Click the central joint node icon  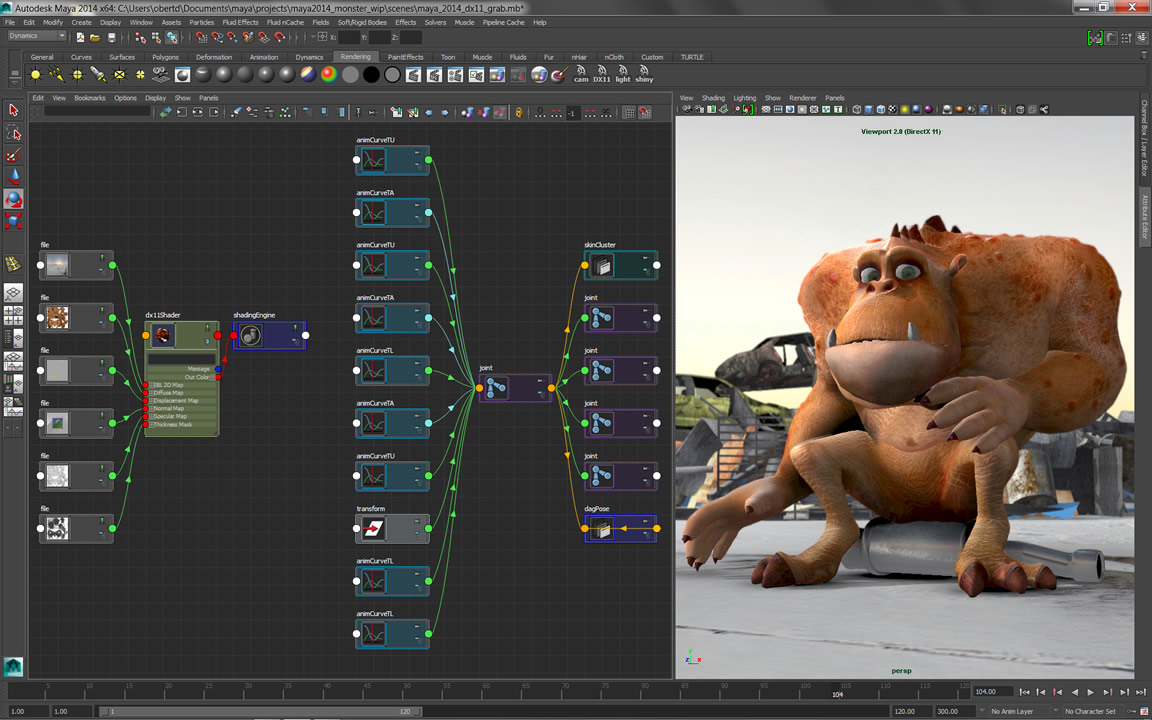(x=497, y=388)
